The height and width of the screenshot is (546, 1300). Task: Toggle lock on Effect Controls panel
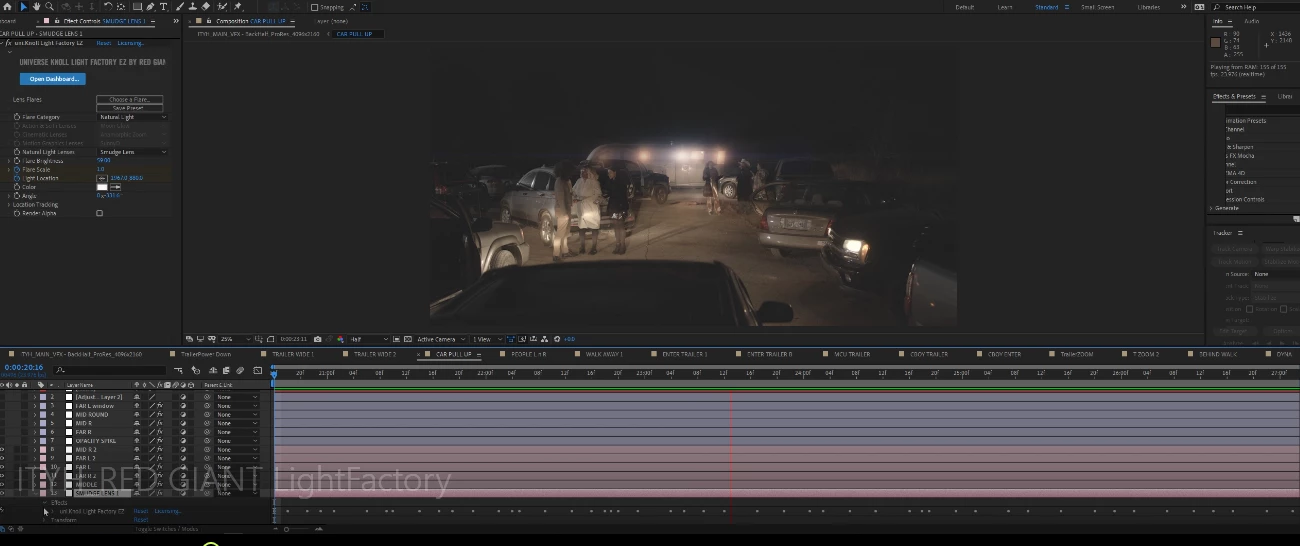[57, 21]
